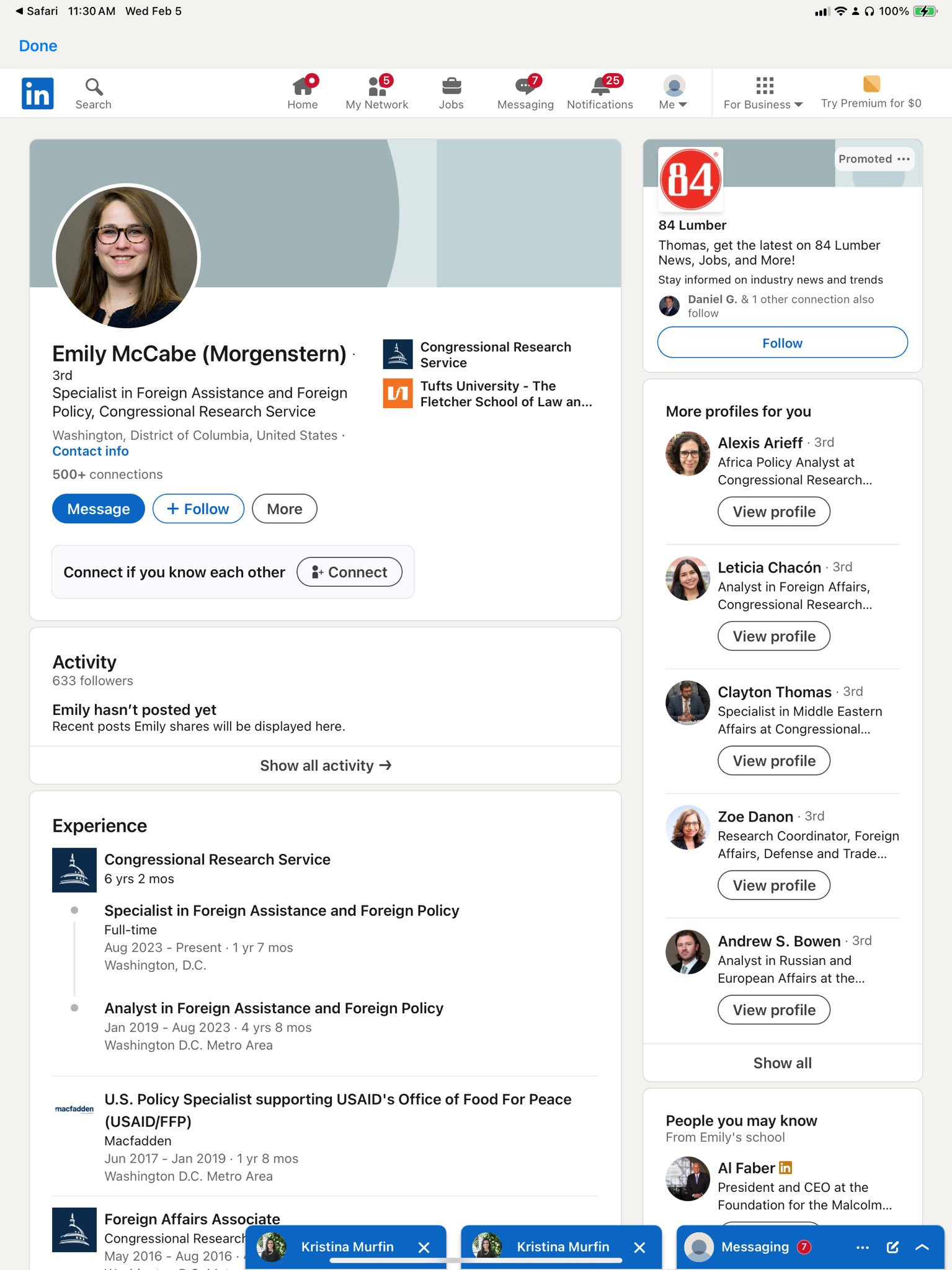Screen dimensions: 952x1270
Task: Message Emily McCabe
Action: (99, 509)
